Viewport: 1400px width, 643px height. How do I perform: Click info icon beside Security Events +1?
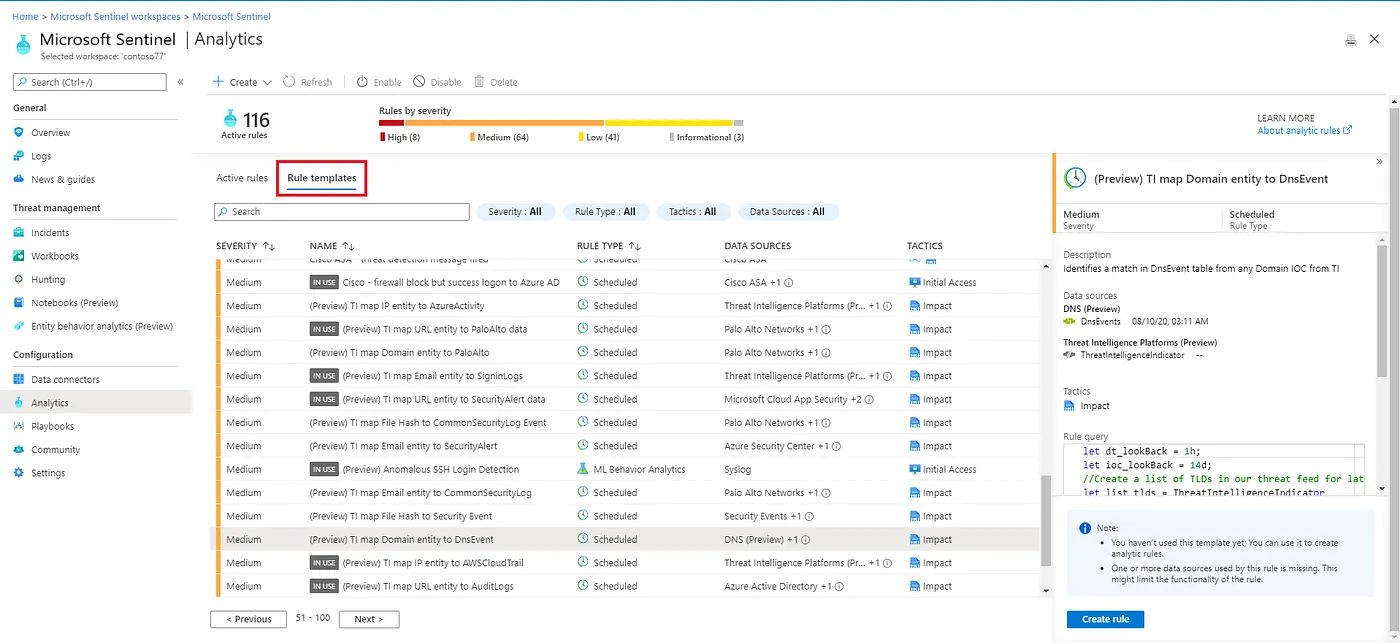[810, 516]
